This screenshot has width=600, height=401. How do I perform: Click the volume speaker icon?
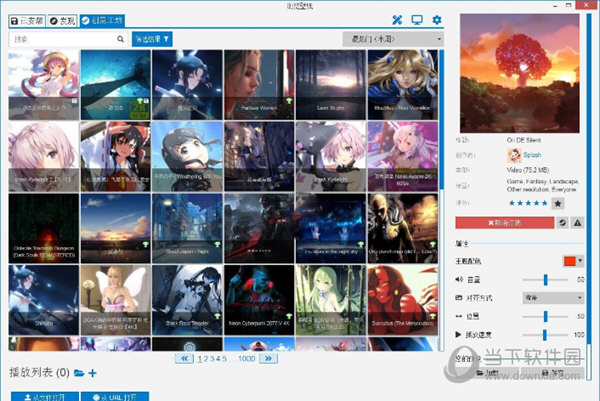[459, 279]
